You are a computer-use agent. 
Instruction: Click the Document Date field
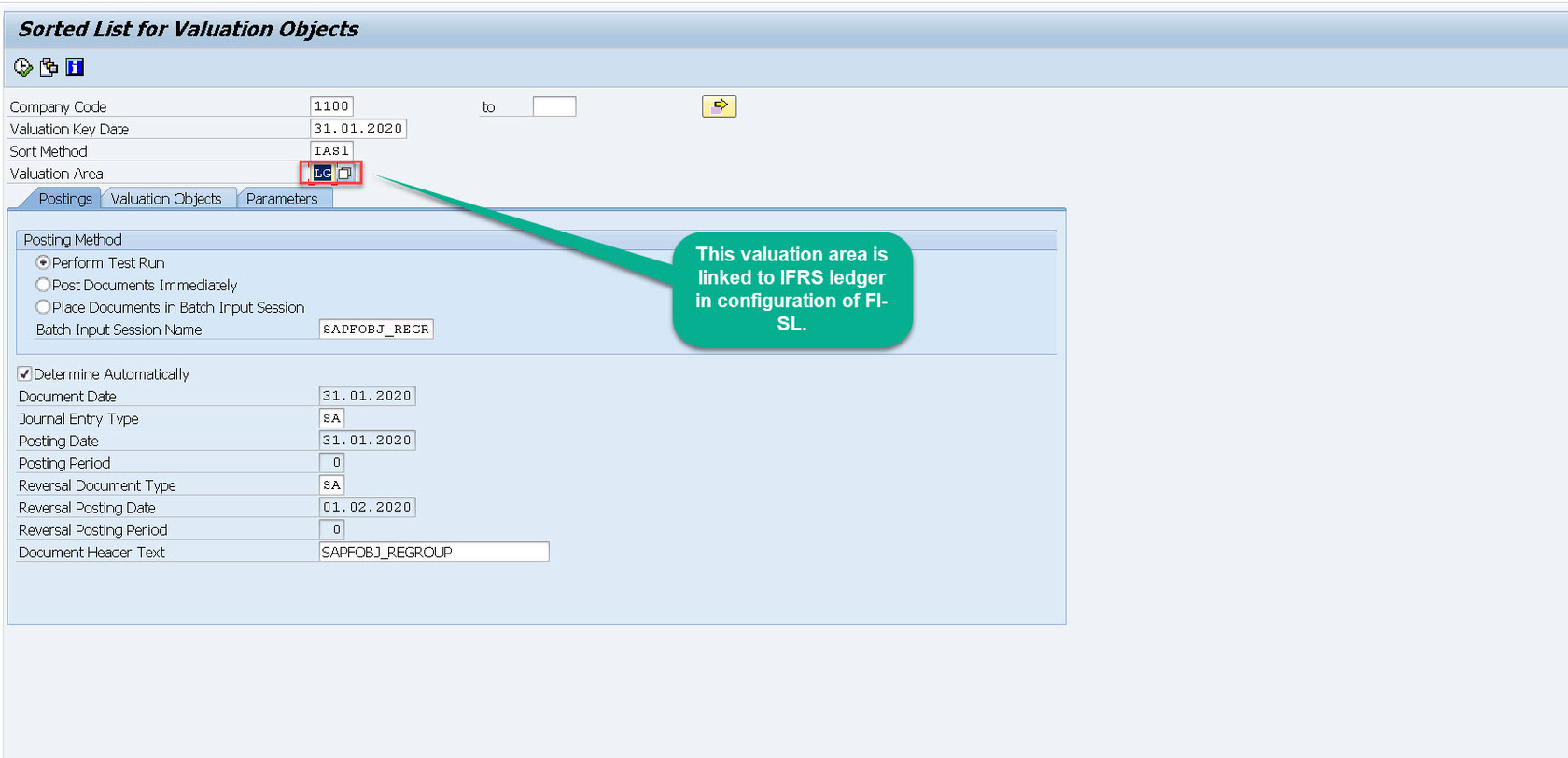[367, 396]
